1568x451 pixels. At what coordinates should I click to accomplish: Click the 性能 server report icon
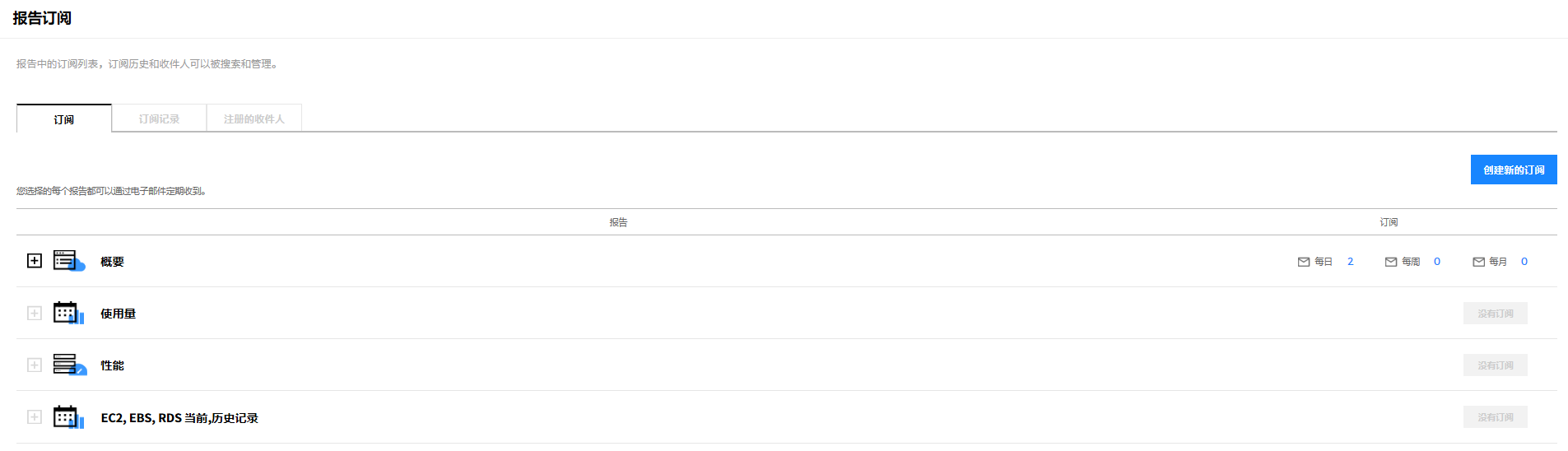[69, 365]
